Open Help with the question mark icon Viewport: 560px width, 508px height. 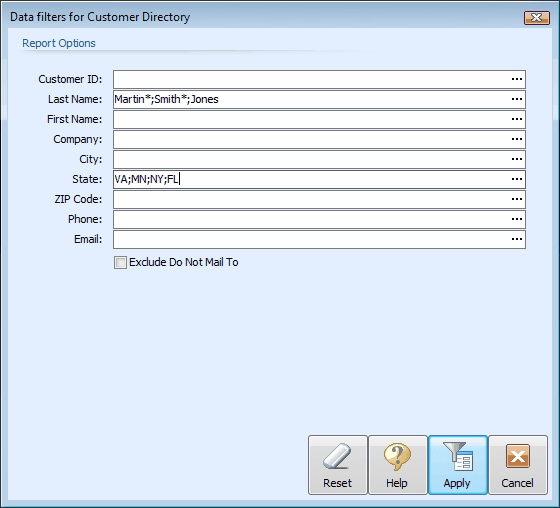pyautogui.click(x=398, y=465)
